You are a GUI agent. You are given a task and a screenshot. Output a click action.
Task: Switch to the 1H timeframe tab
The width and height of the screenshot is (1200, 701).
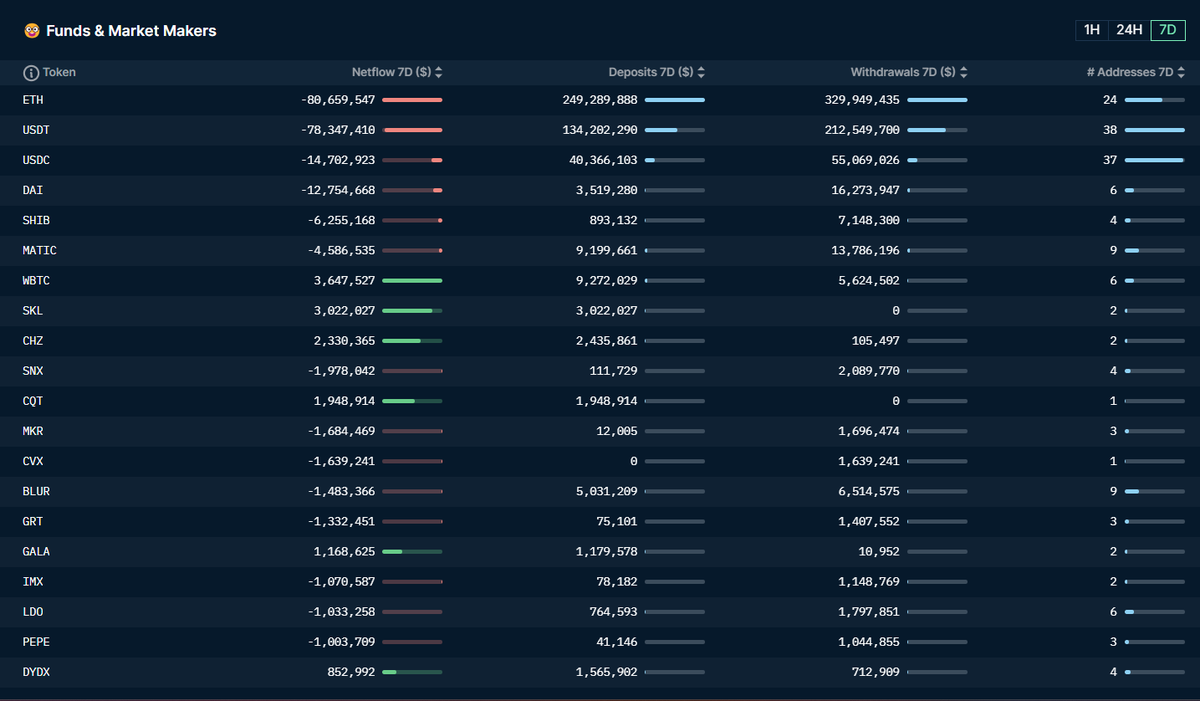(1092, 30)
